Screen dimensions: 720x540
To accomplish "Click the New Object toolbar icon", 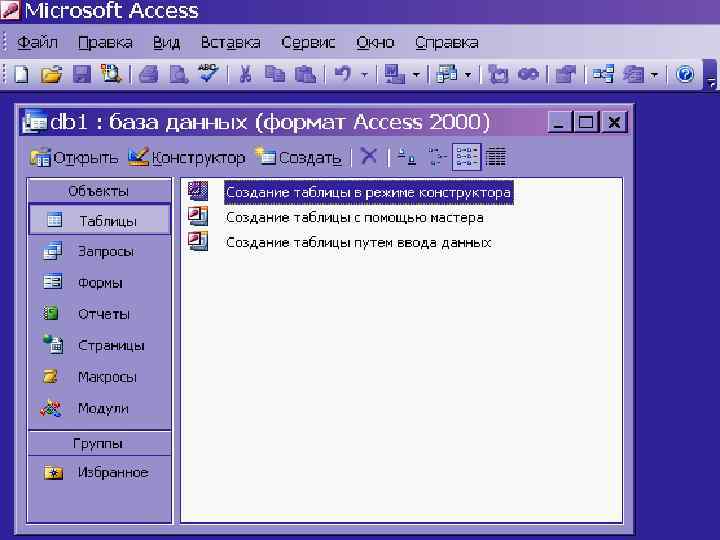I will pyautogui.click(x=633, y=74).
